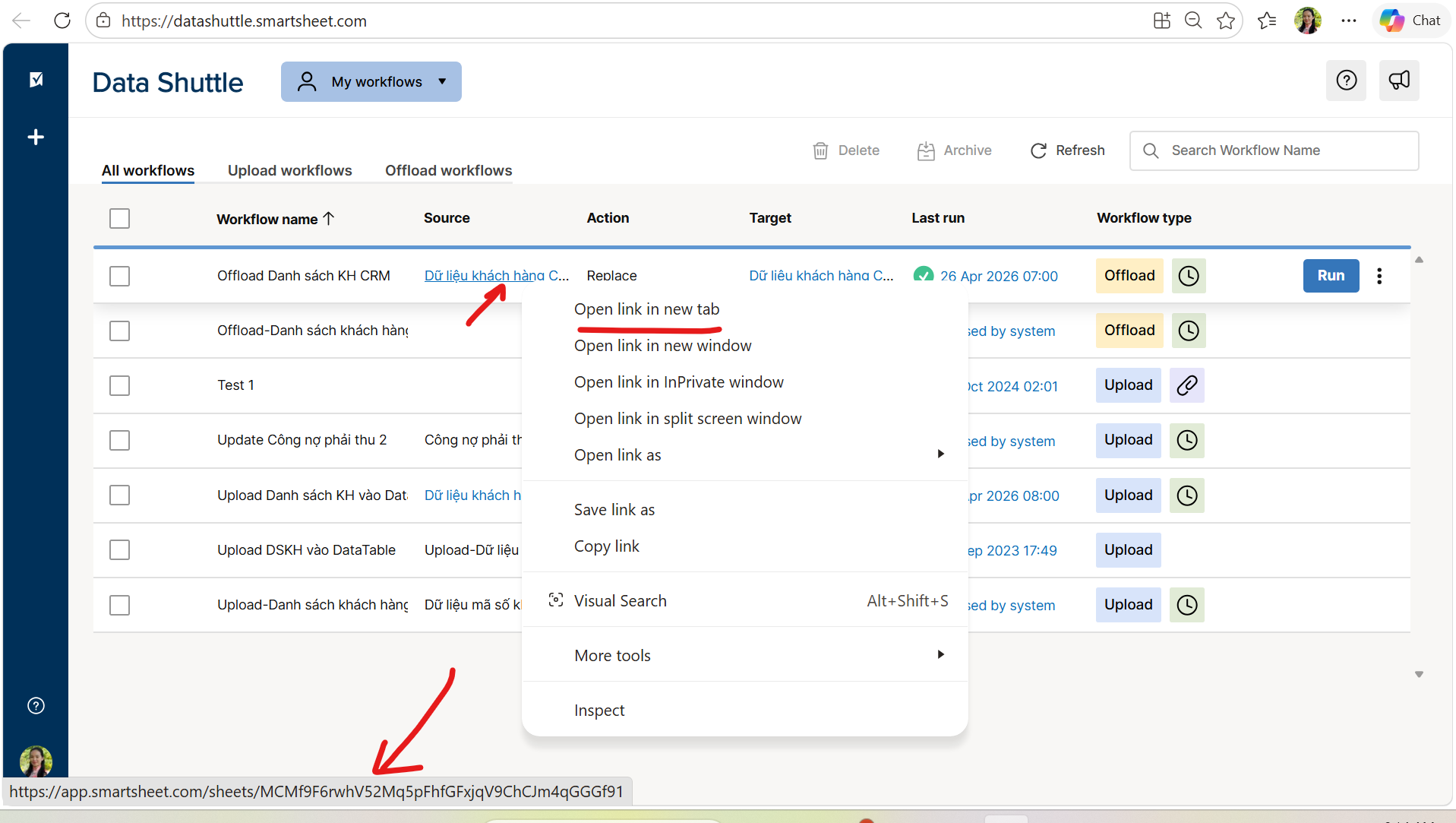Viewport: 1456px width, 823px height.
Task: Click the Run button
Action: point(1331,276)
